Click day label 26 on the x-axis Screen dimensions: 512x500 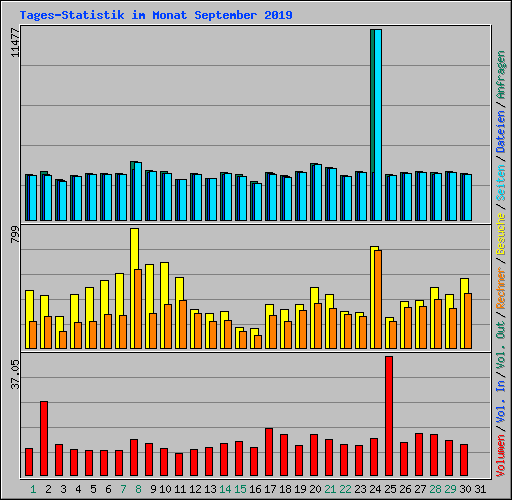pyautogui.click(x=405, y=489)
